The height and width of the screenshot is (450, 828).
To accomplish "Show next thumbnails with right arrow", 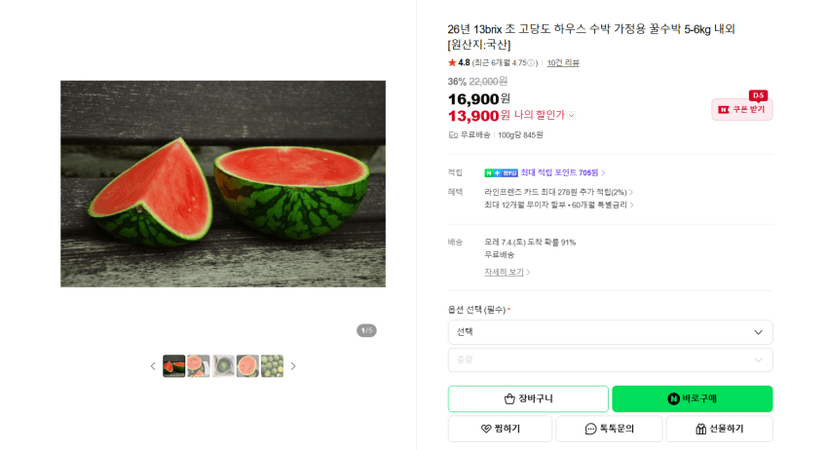I will point(294,366).
